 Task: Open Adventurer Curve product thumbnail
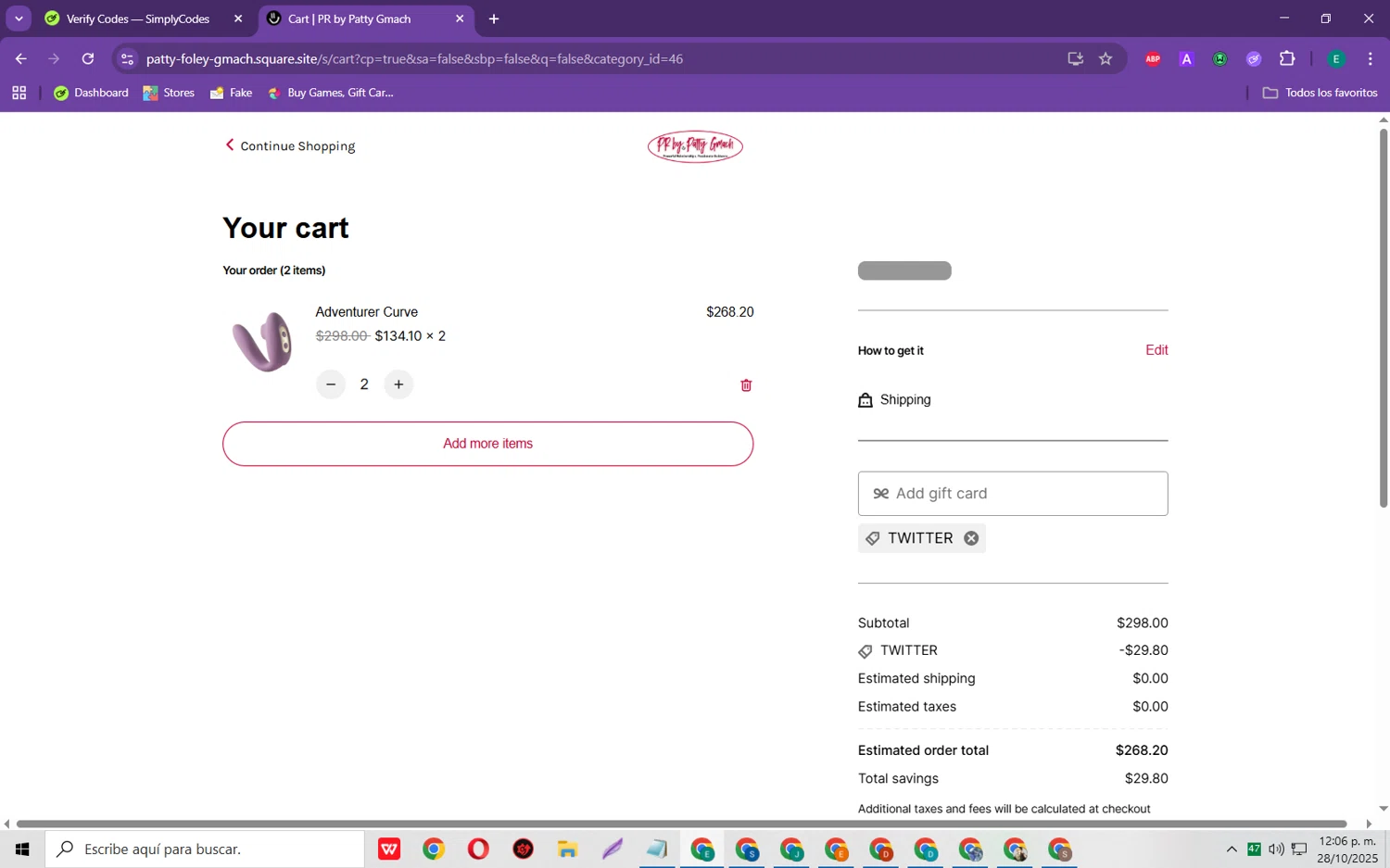point(262,342)
